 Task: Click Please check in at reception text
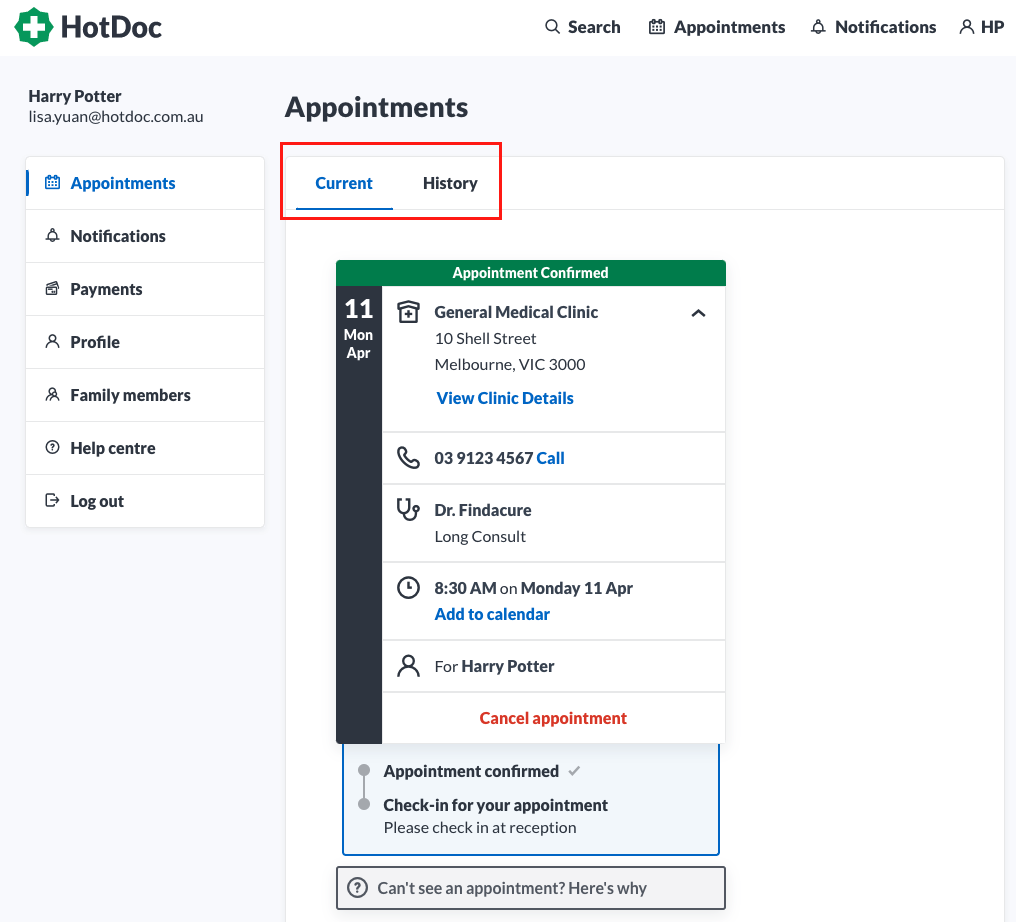(479, 827)
